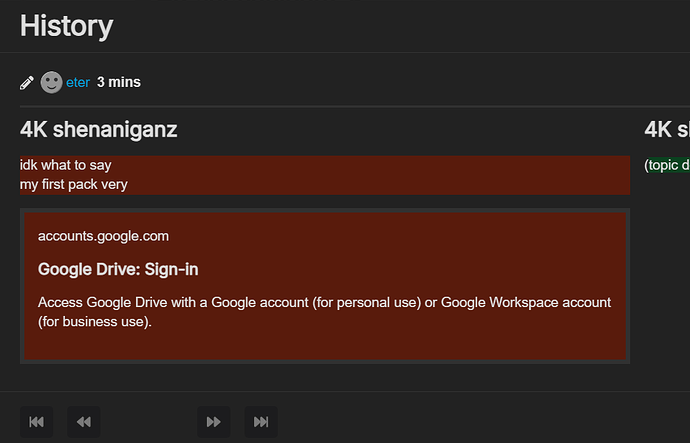The height and width of the screenshot is (443, 690).
Task: Go to the previous revision
Action: pos(84,422)
